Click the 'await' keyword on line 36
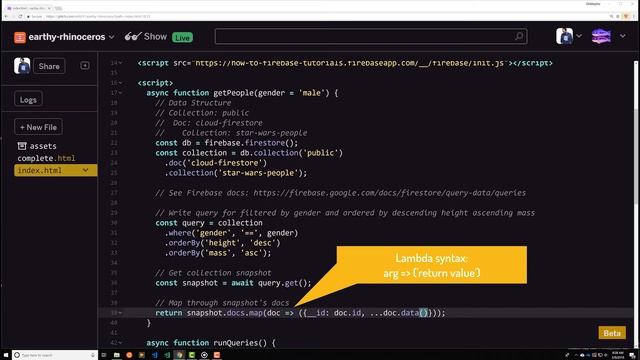The image size is (640, 360). [x=242, y=283]
